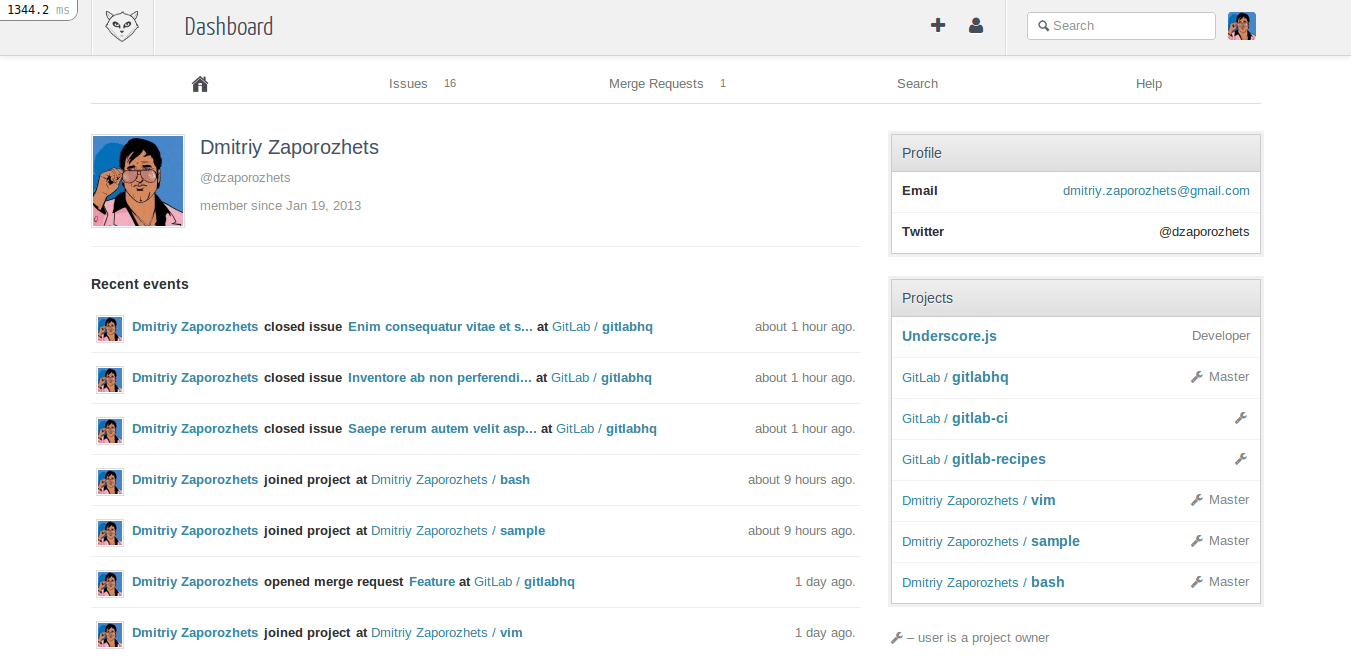Click the wrench icon beside gitlab-recipes
The width and height of the screenshot is (1351, 656).
pyautogui.click(x=1241, y=459)
